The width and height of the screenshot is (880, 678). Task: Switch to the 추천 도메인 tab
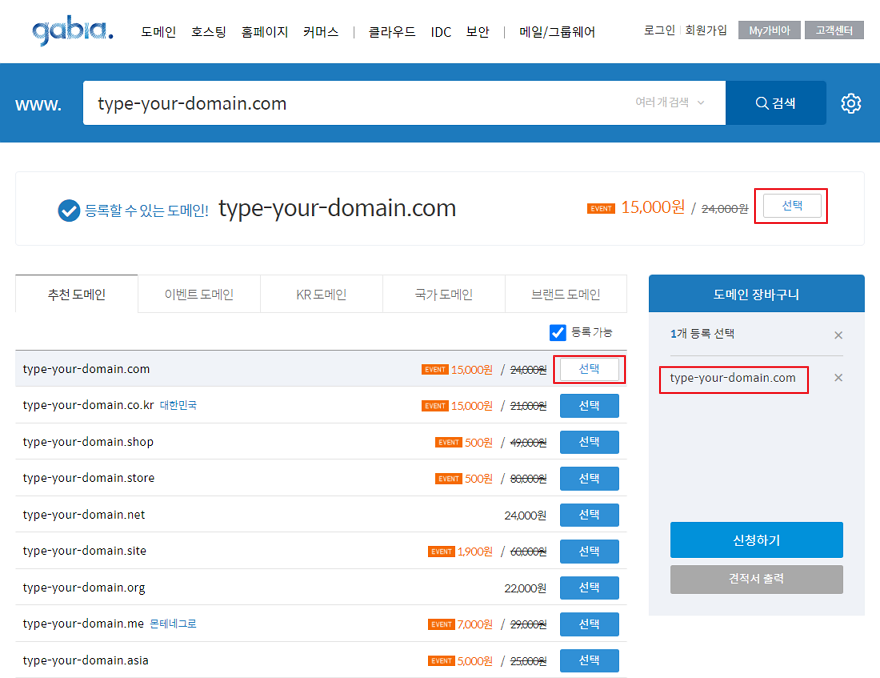pyautogui.click(x=76, y=294)
